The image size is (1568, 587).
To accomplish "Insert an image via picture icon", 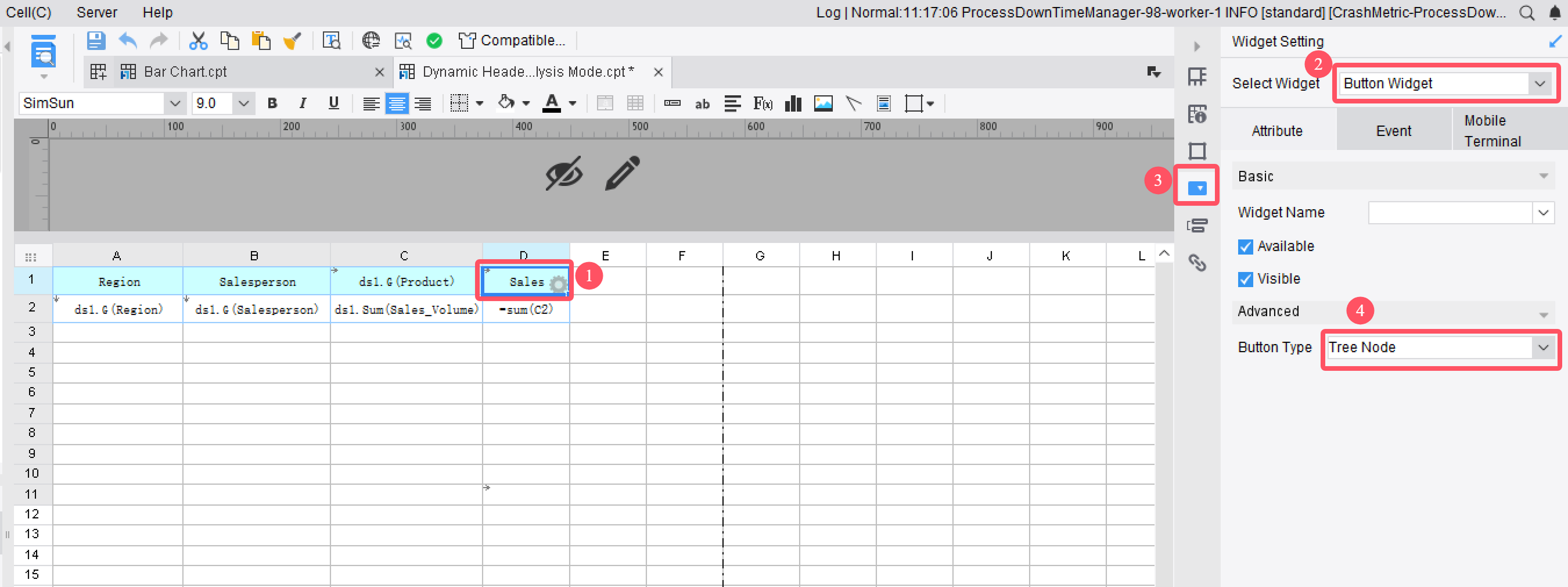I will click(x=823, y=103).
